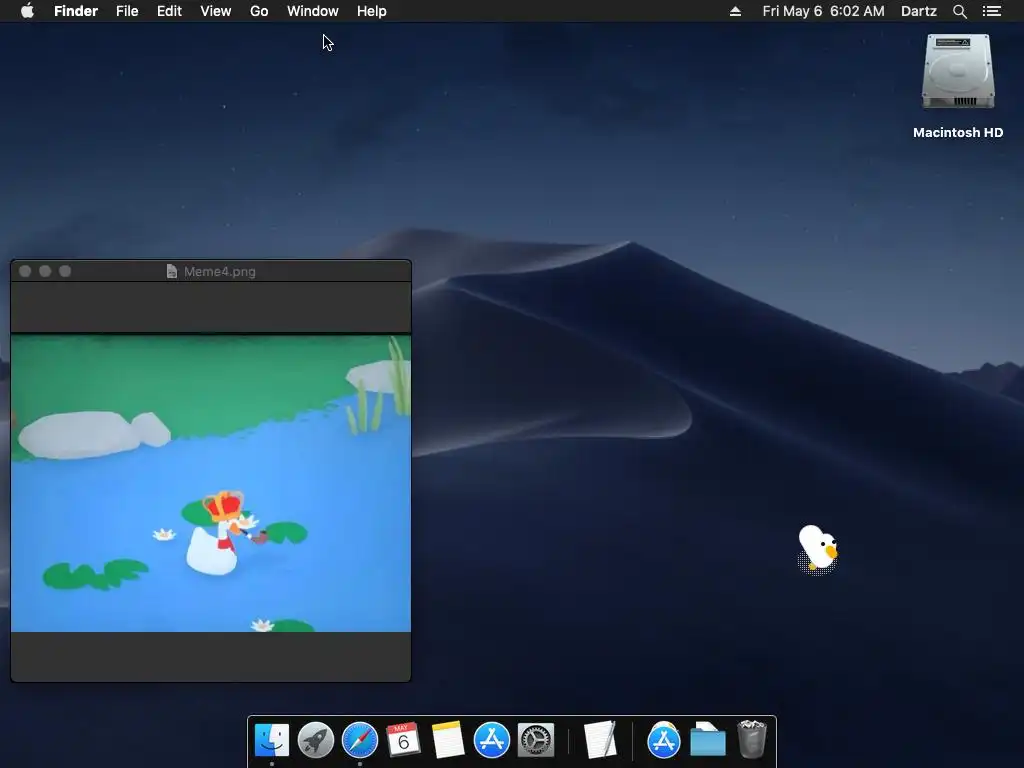Click the white desktop goose
This screenshot has width=1024, height=768.
point(818,549)
